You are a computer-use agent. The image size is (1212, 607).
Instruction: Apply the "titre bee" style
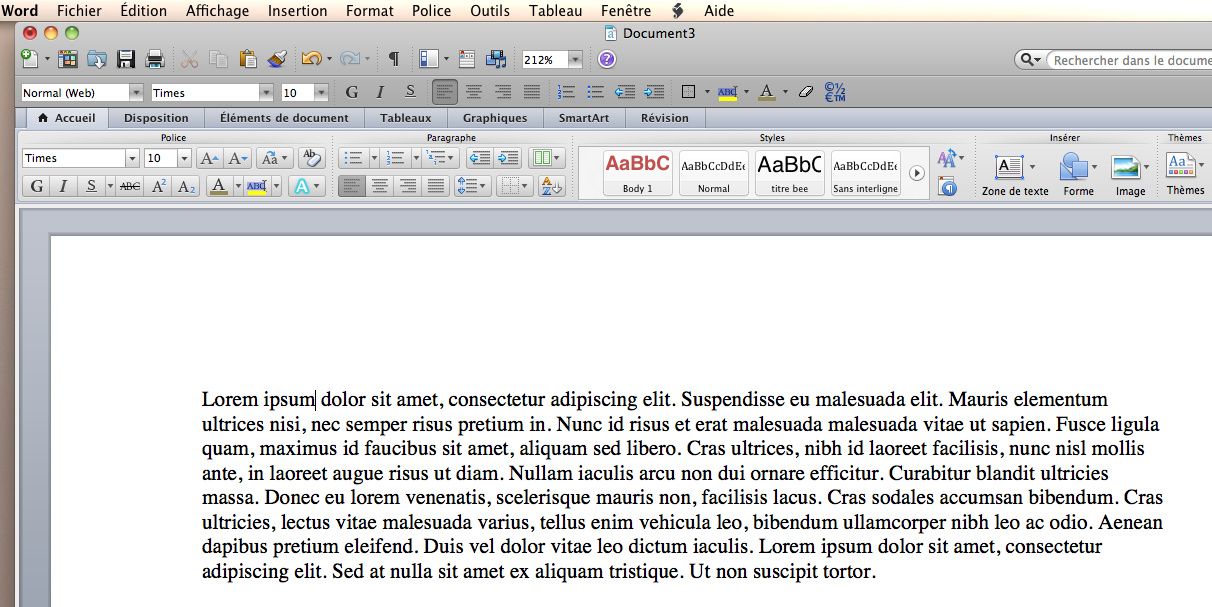click(789, 172)
